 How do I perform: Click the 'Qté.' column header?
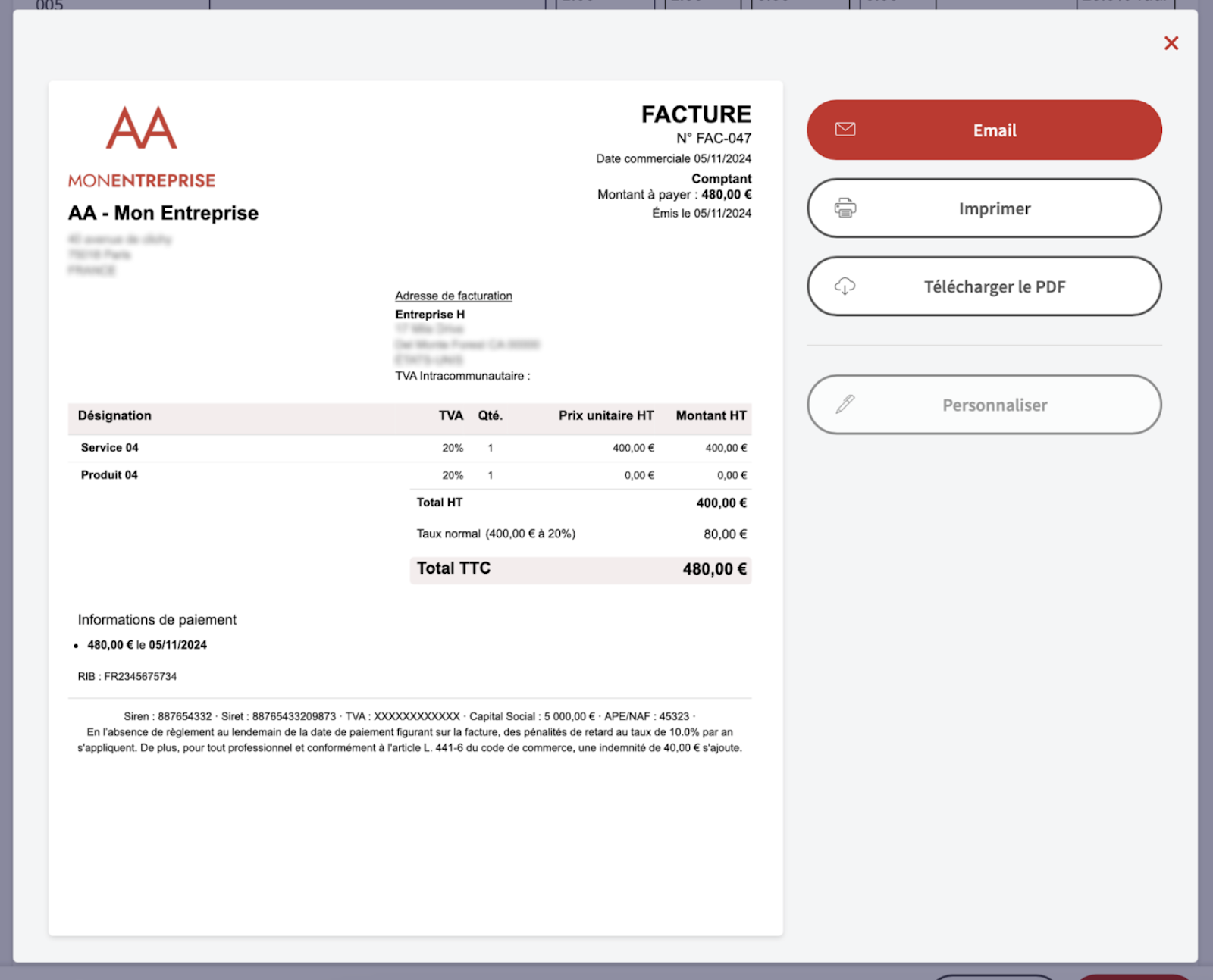(x=490, y=415)
